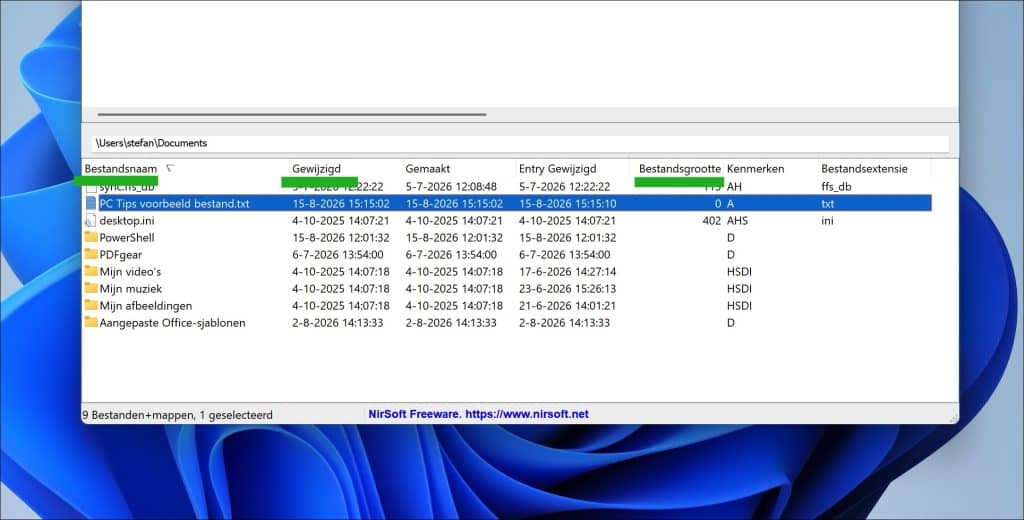Select the PC Tips voorbeeld bestand.txt row name
1024x520 pixels.
[174, 204]
